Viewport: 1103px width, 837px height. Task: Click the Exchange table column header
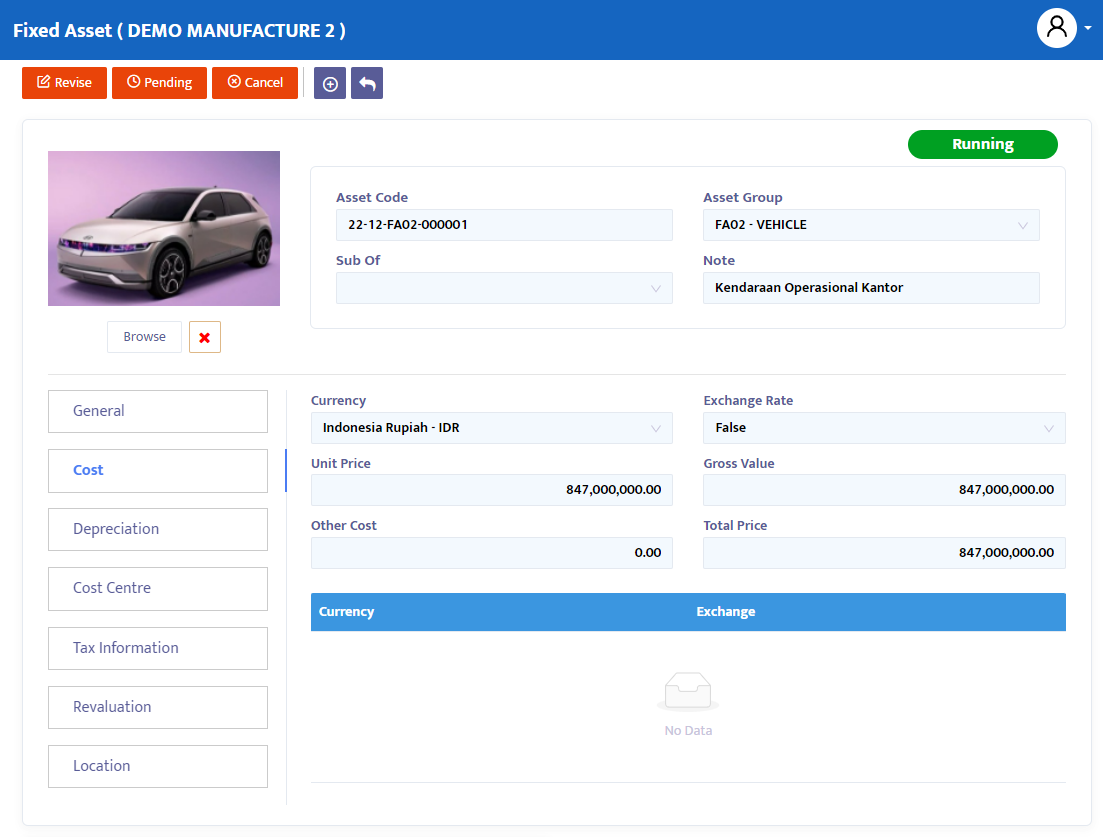(x=725, y=612)
